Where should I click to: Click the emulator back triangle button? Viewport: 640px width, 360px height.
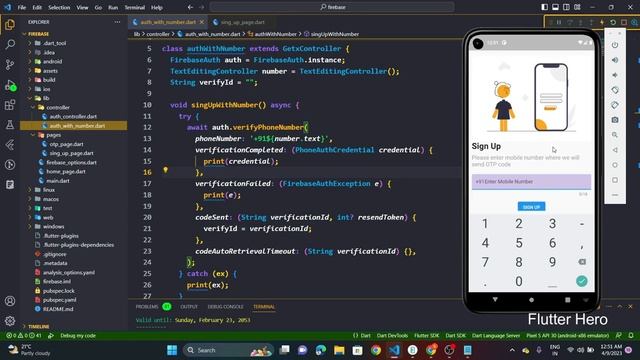(x=615, y=150)
